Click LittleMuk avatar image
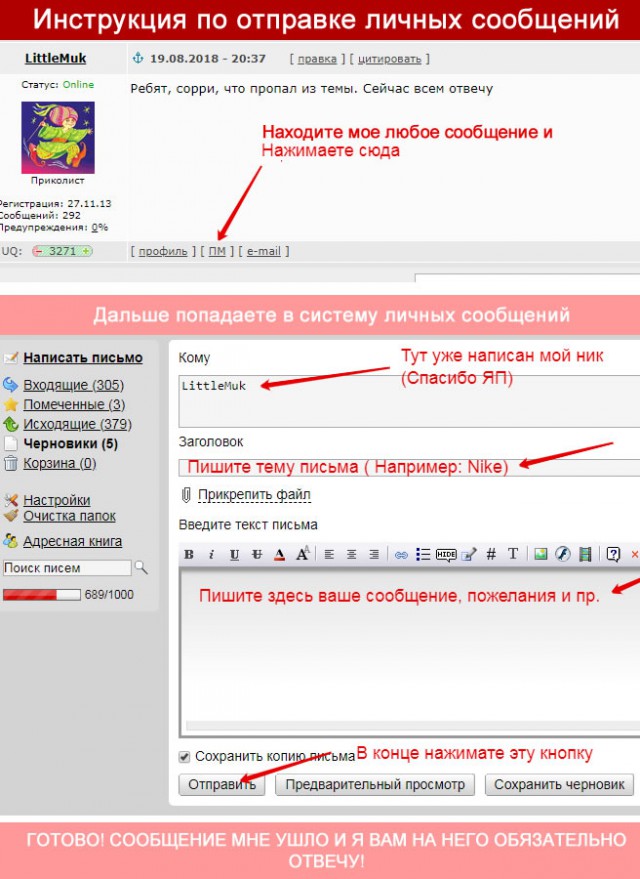This screenshot has height=879, width=640. pos(58,137)
